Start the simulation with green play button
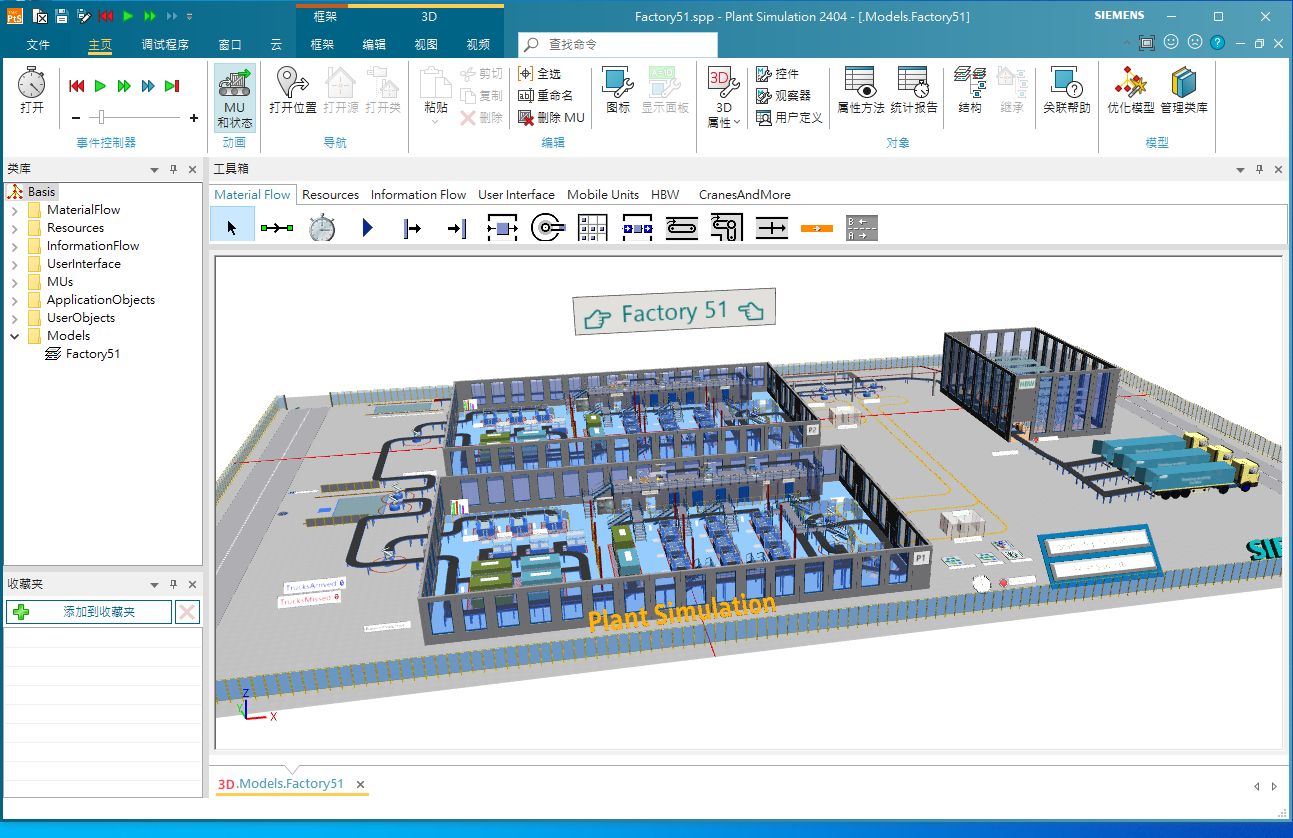Image resolution: width=1293 pixels, height=838 pixels. click(x=100, y=86)
